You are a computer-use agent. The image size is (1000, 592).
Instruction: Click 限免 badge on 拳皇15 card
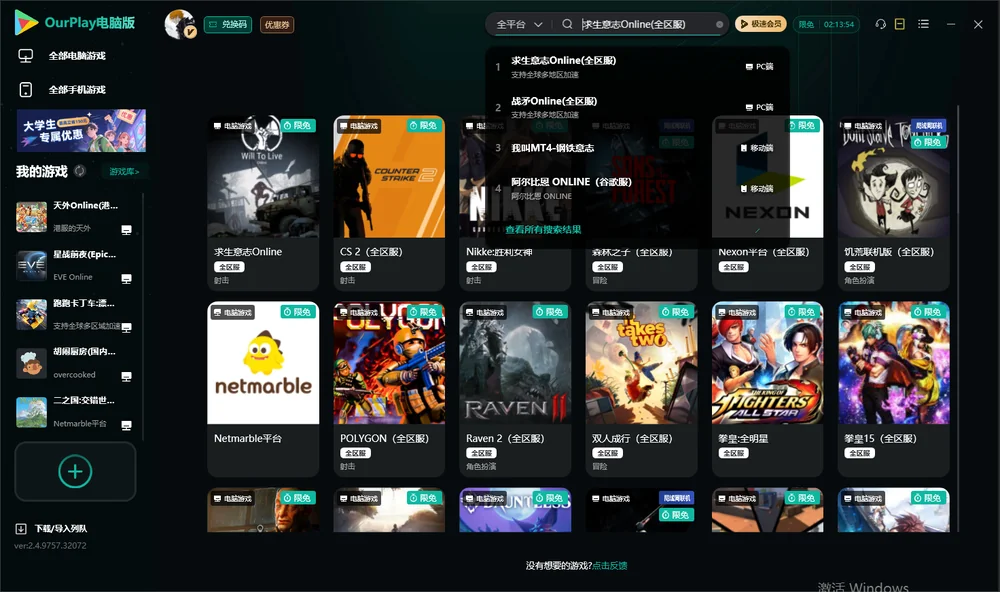[929, 311]
